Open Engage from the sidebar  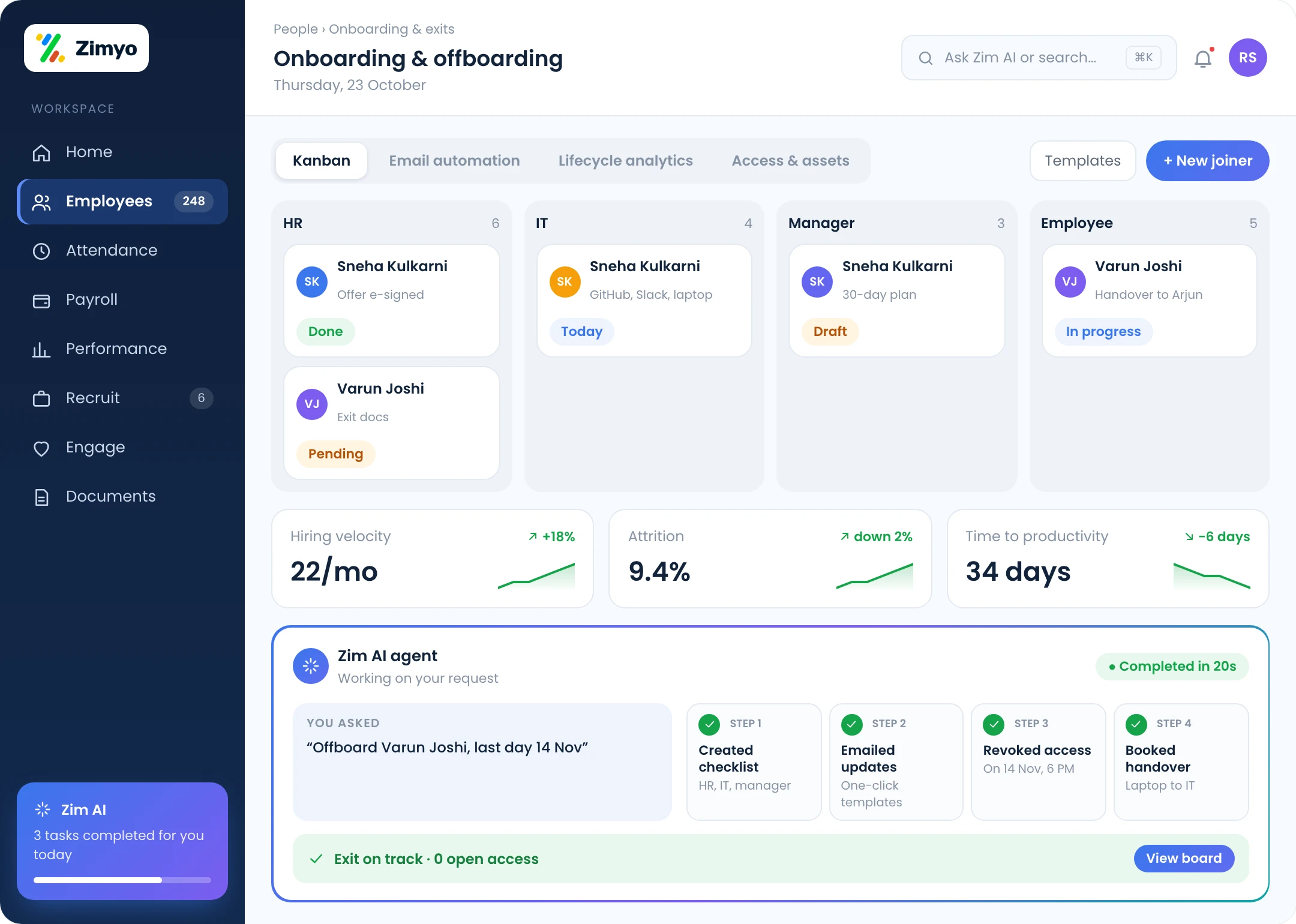122,447
